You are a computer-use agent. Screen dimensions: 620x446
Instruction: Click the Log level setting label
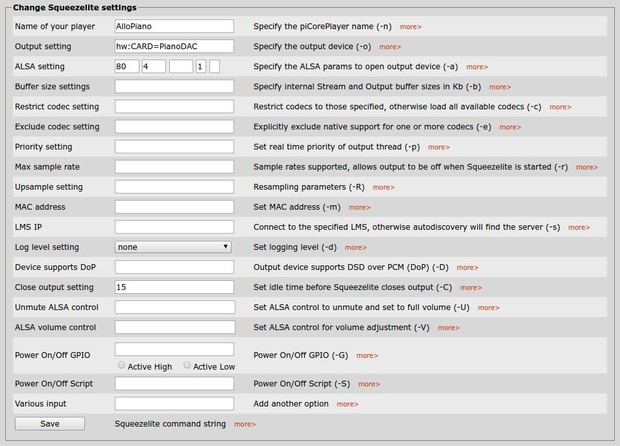47,247
